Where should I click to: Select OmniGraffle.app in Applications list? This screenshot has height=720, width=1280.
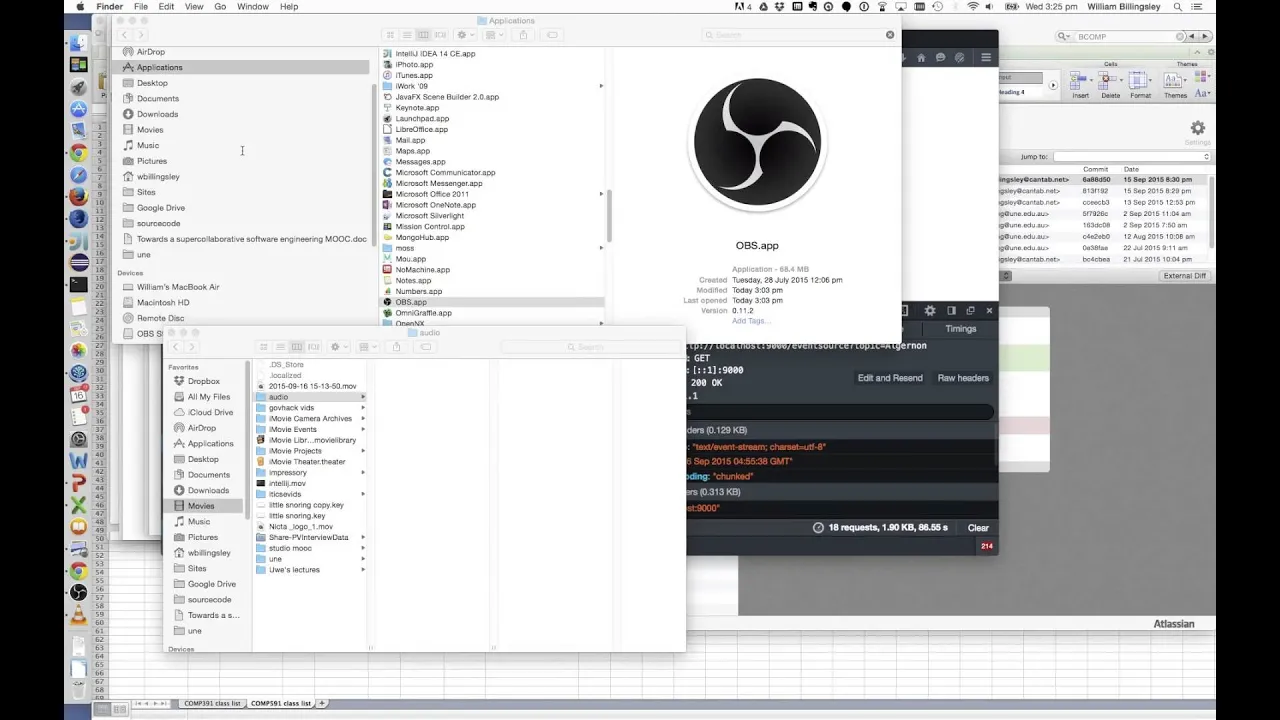click(423, 313)
